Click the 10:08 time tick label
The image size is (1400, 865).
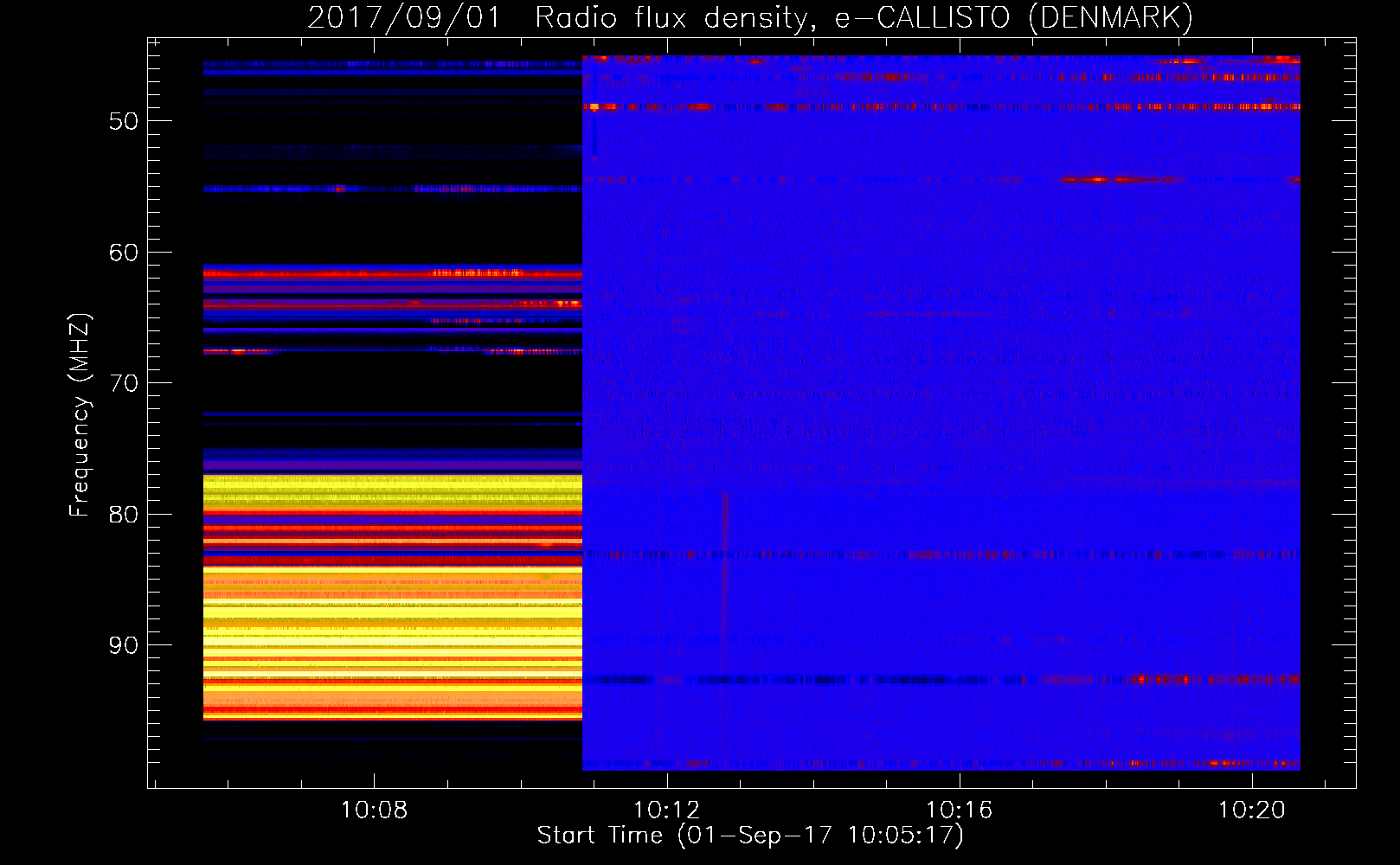(x=374, y=810)
